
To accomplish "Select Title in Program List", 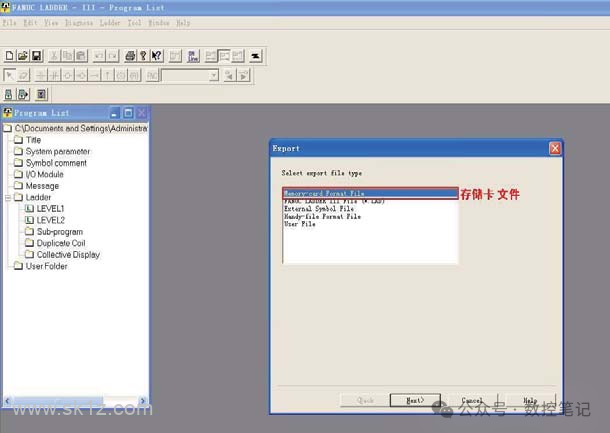I will 33,140.
